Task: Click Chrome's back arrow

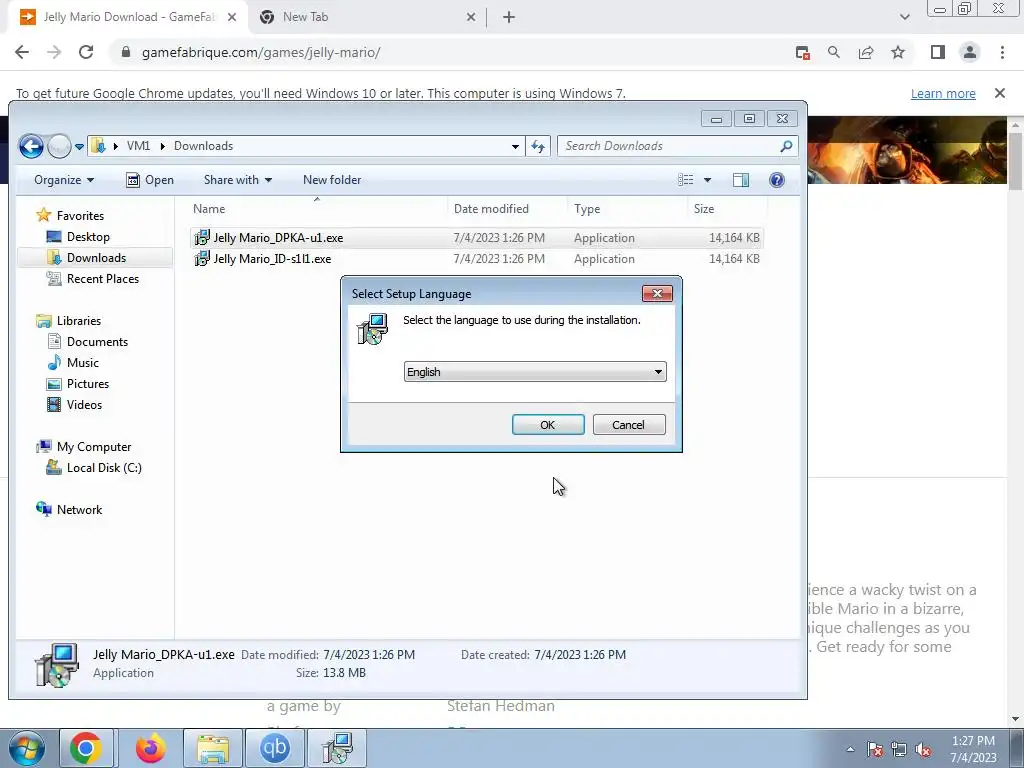Action: (22, 52)
